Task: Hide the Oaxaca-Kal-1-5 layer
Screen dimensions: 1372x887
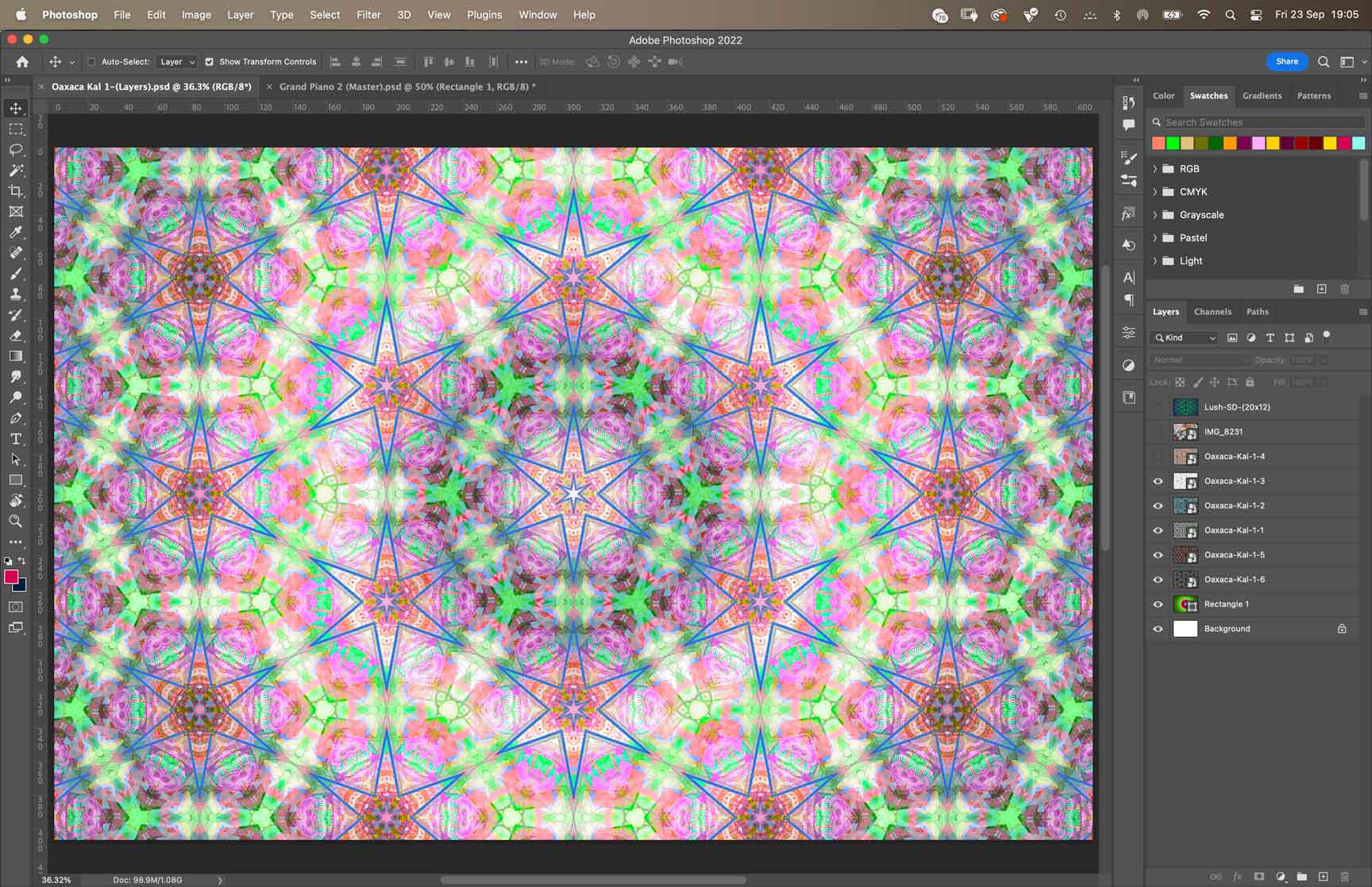Action: (x=1158, y=555)
